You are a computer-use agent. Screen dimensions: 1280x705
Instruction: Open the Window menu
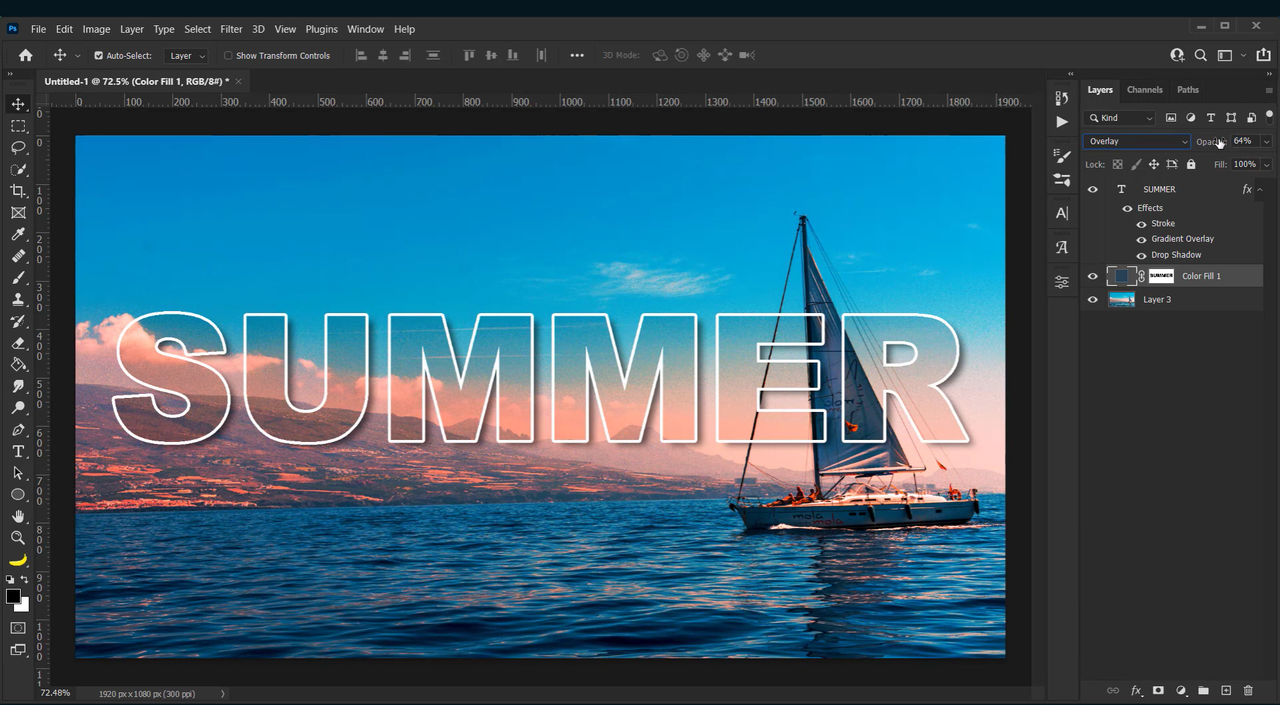[365, 29]
